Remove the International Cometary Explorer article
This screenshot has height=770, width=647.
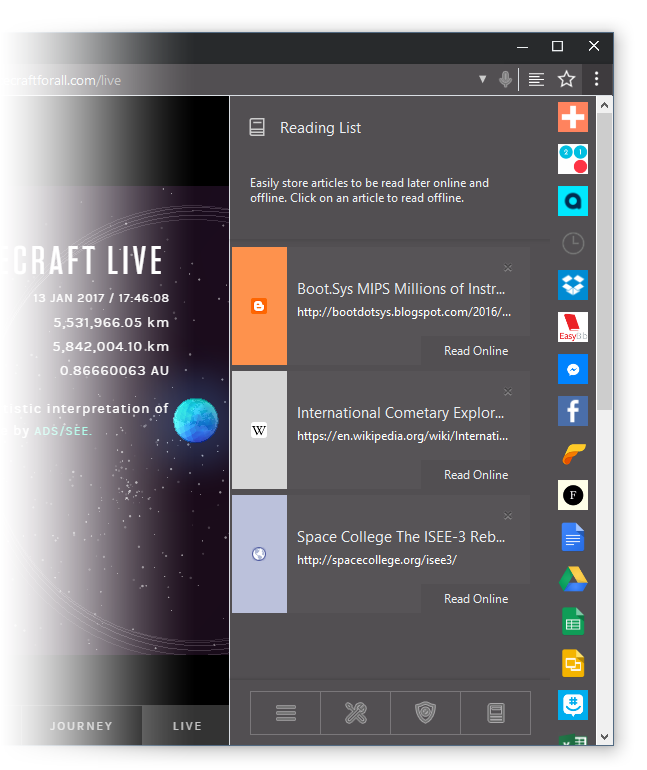tap(508, 391)
